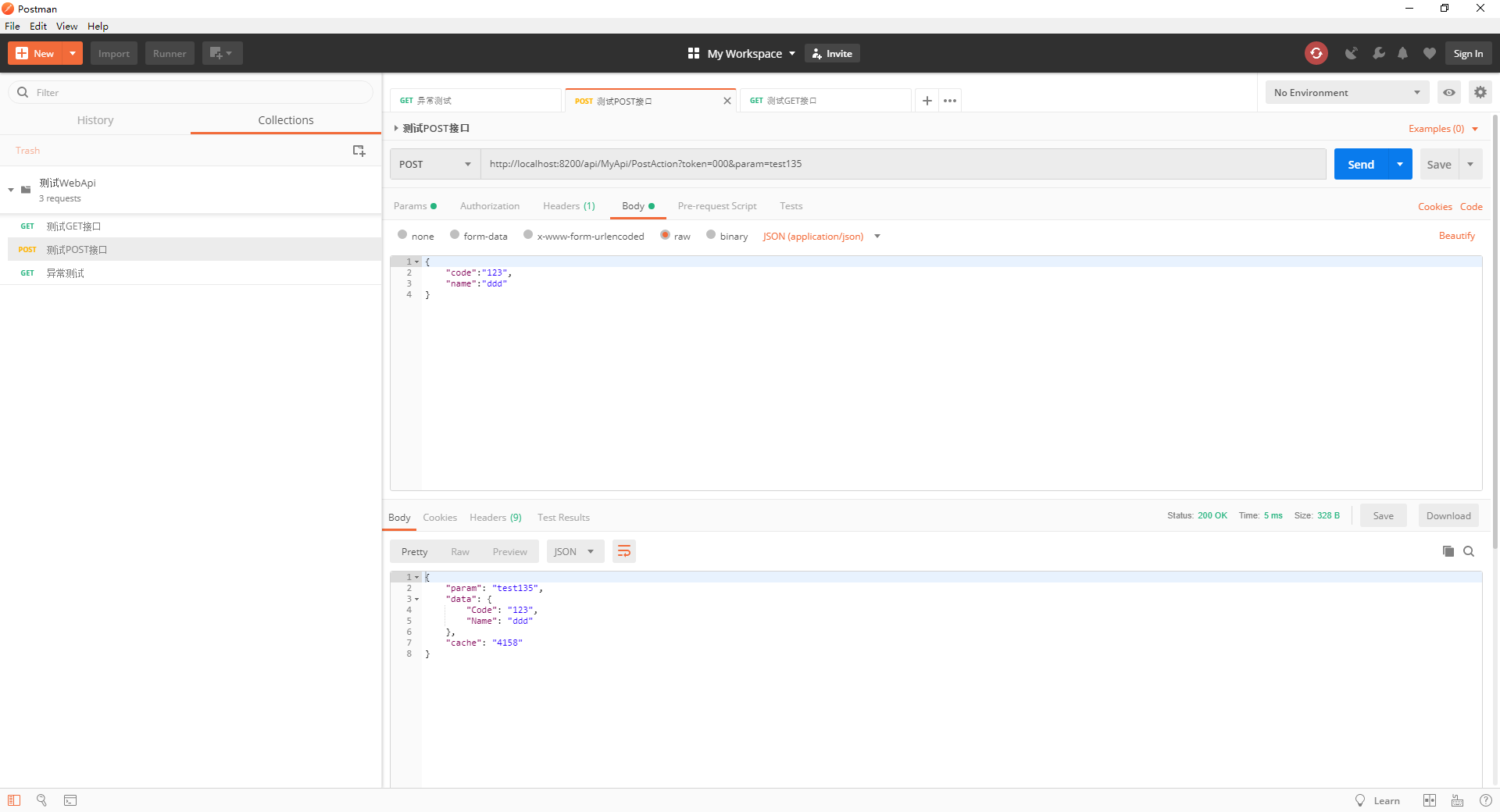The height and width of the screenshot is (812, 1500).
Task: Select the form-data body type
Action: tap(455, 235)
